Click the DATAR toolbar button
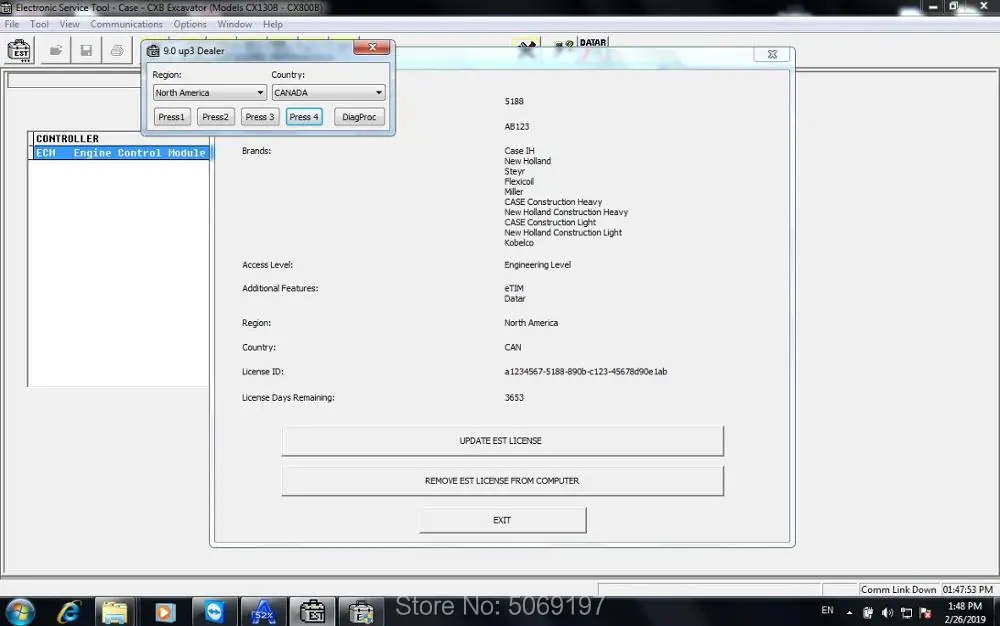The width and height of the screenshot is (1000, 626). [593, 42]
